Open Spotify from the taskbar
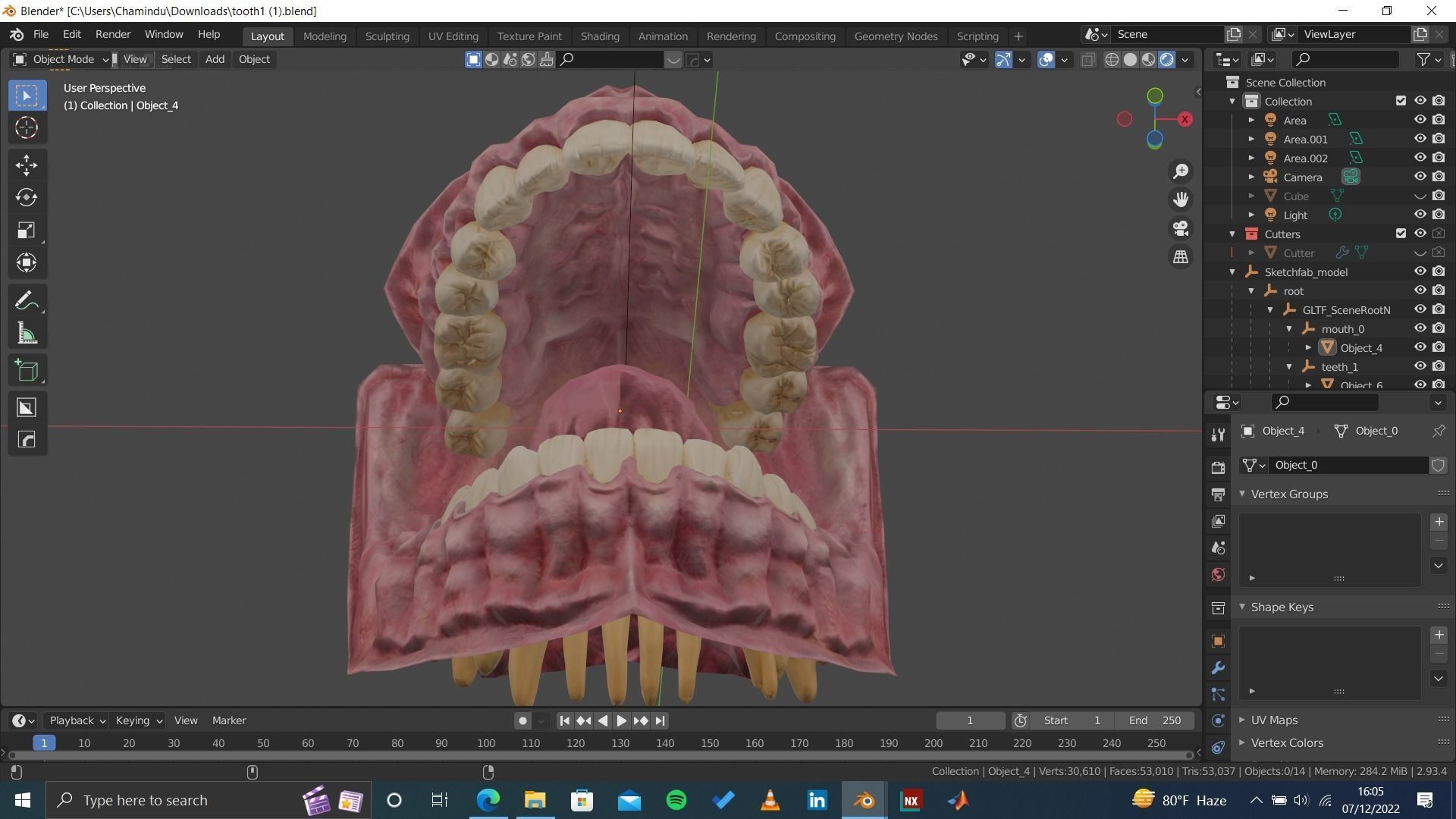1456x819 pixels. click(676, 800)
